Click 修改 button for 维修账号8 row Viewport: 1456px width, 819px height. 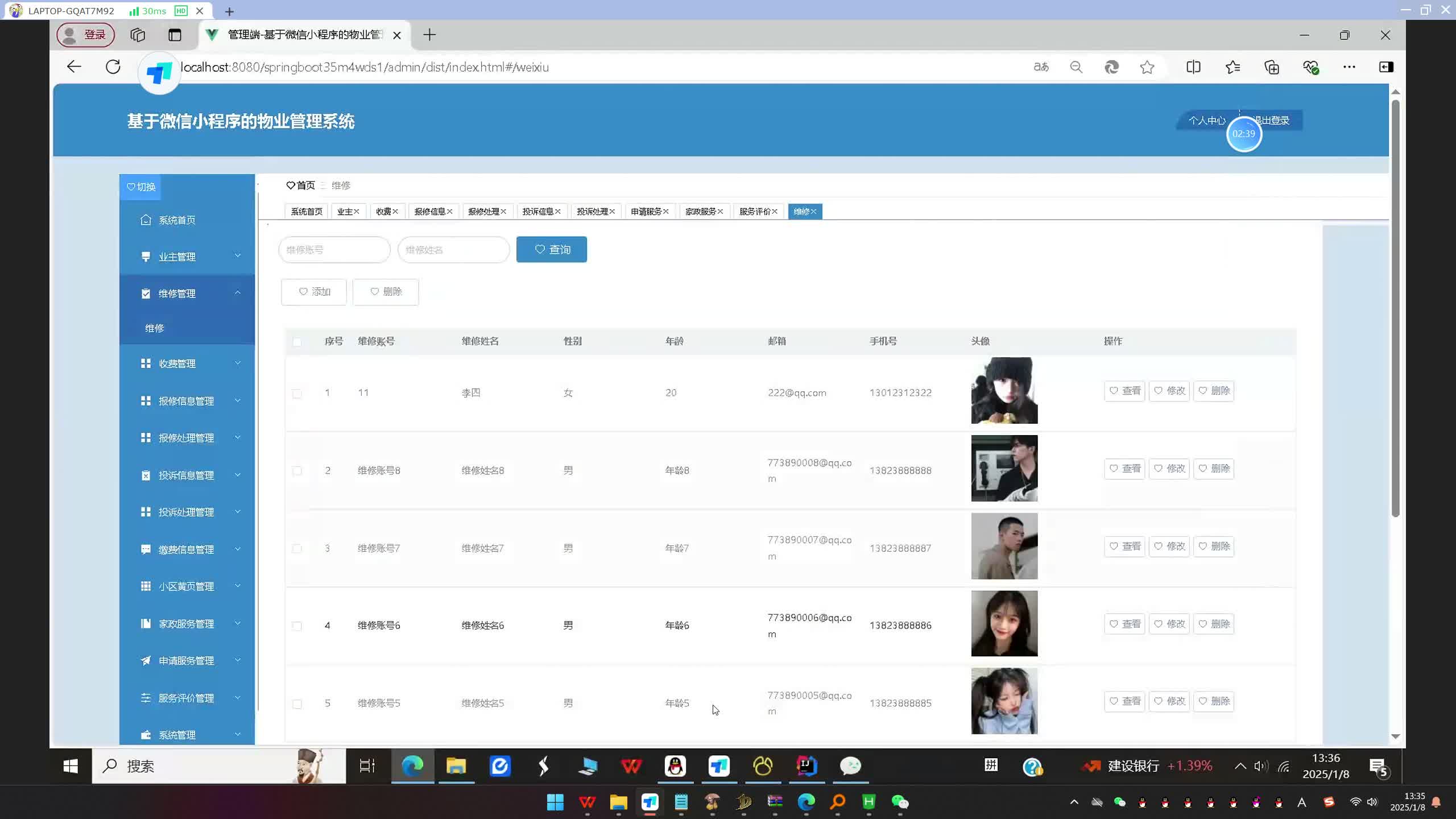(x=1169, y=469)
